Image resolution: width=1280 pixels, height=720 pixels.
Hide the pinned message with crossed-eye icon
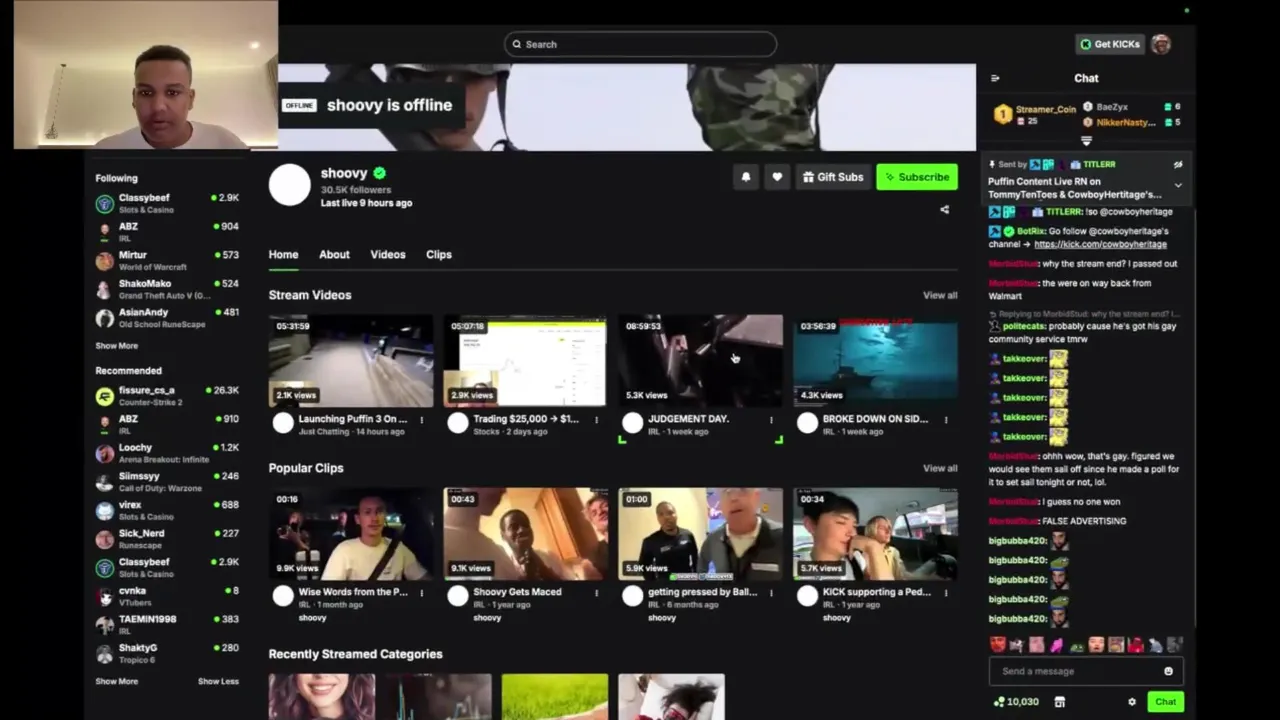click(x=1178, y=165)
